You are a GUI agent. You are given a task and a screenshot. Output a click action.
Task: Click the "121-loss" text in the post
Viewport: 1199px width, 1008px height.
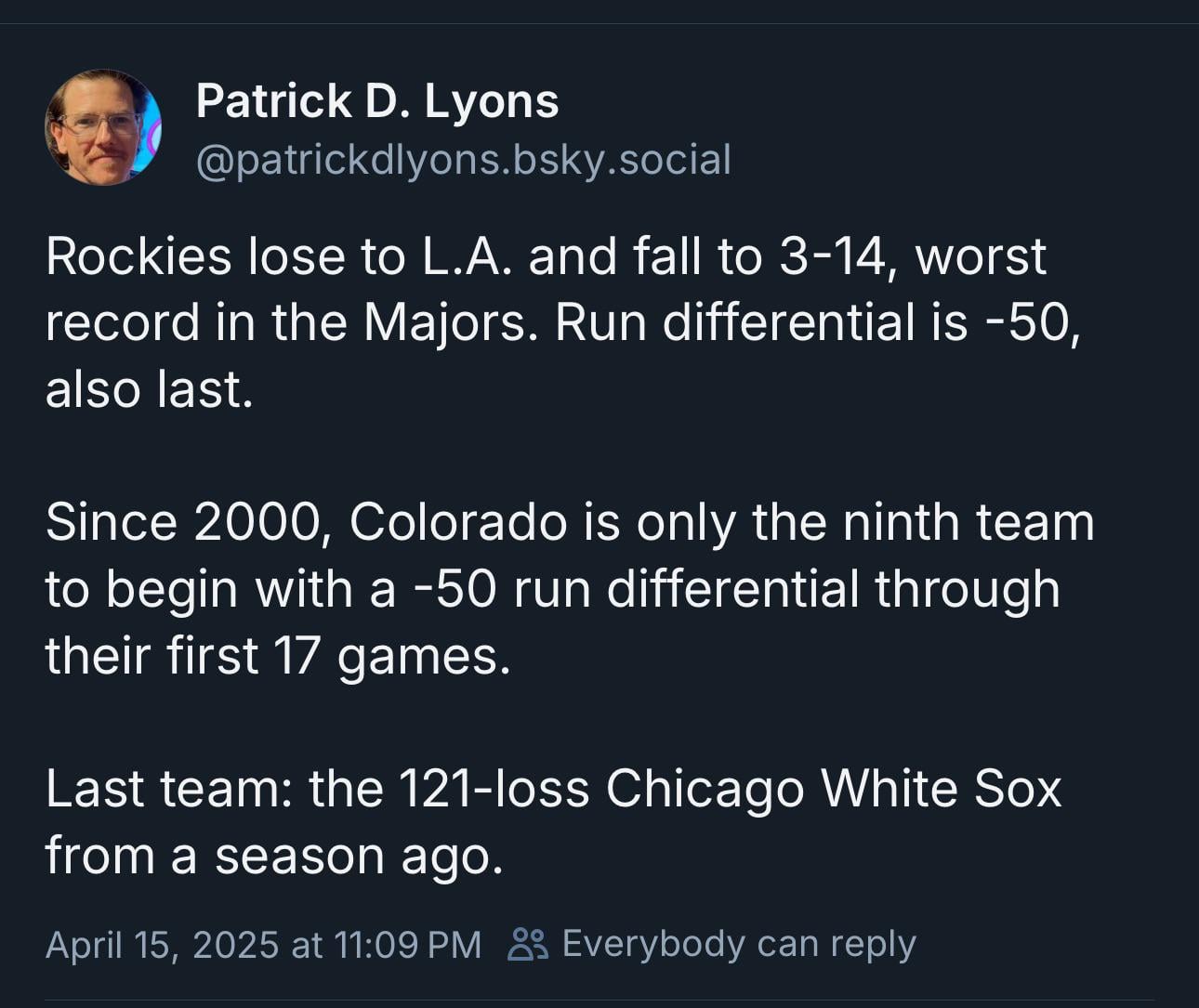[494, 789]
